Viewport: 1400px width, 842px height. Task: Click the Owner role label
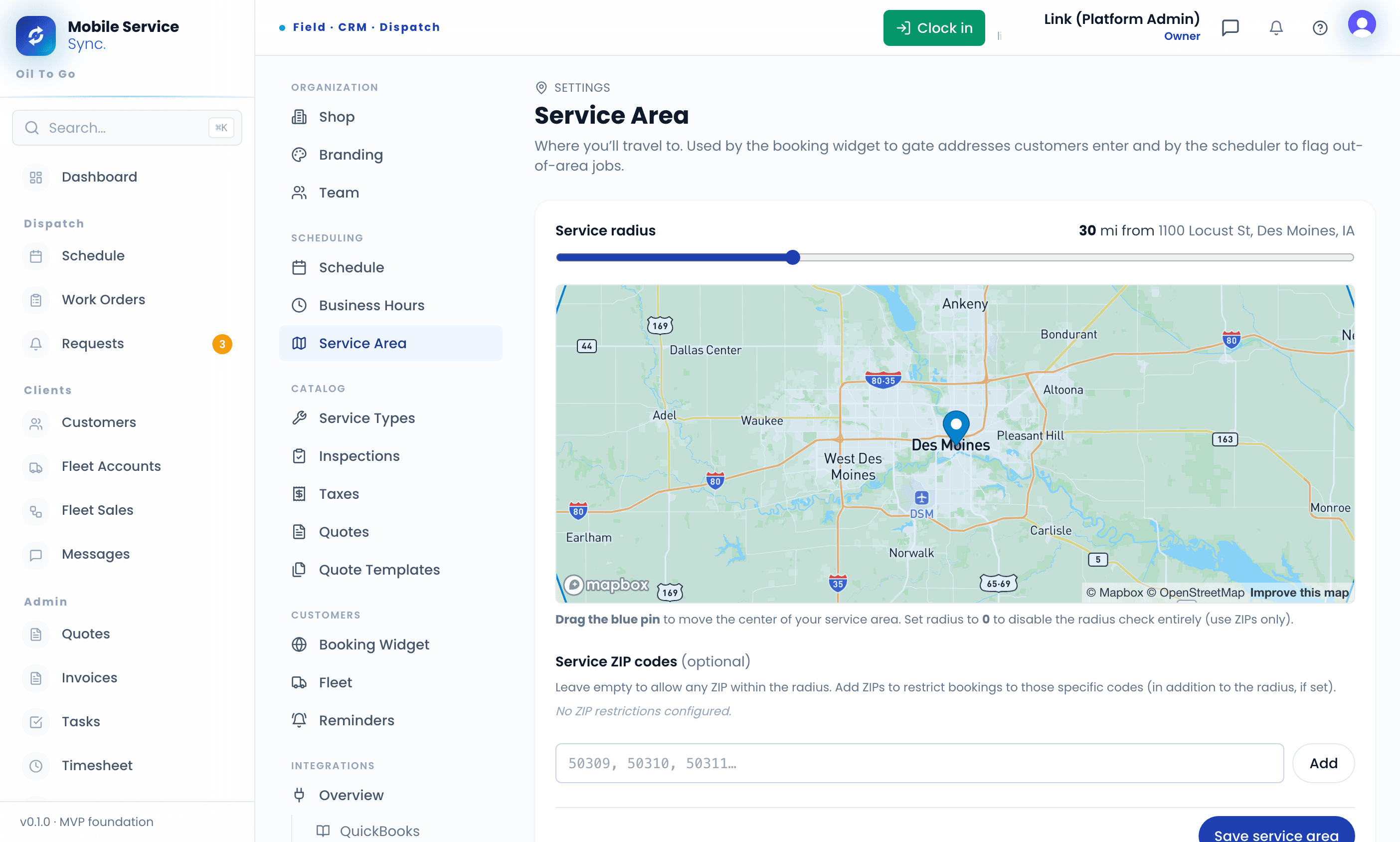tap(1182, 36)
